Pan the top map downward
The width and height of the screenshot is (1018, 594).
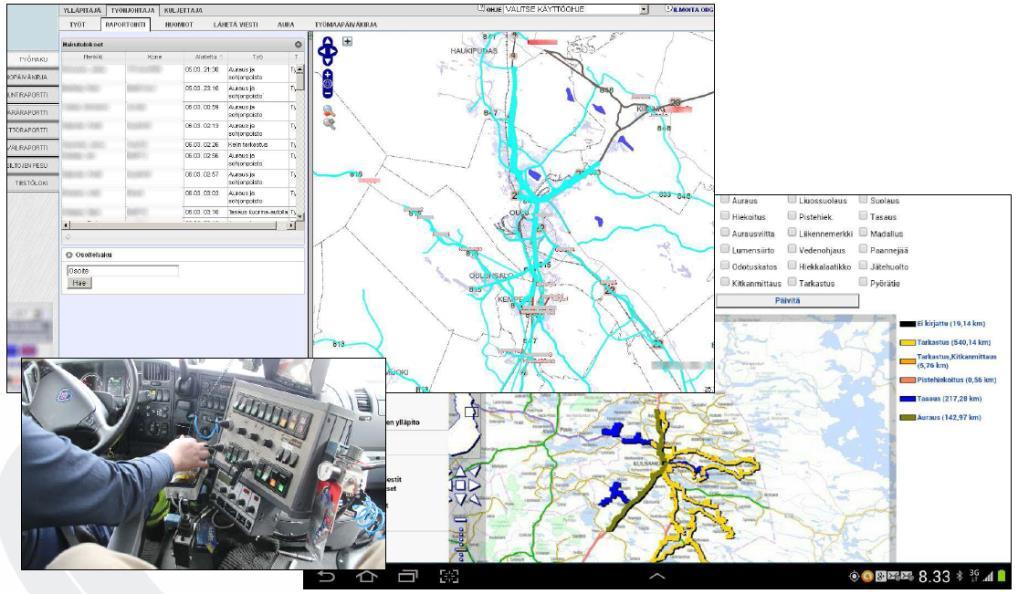328,61
